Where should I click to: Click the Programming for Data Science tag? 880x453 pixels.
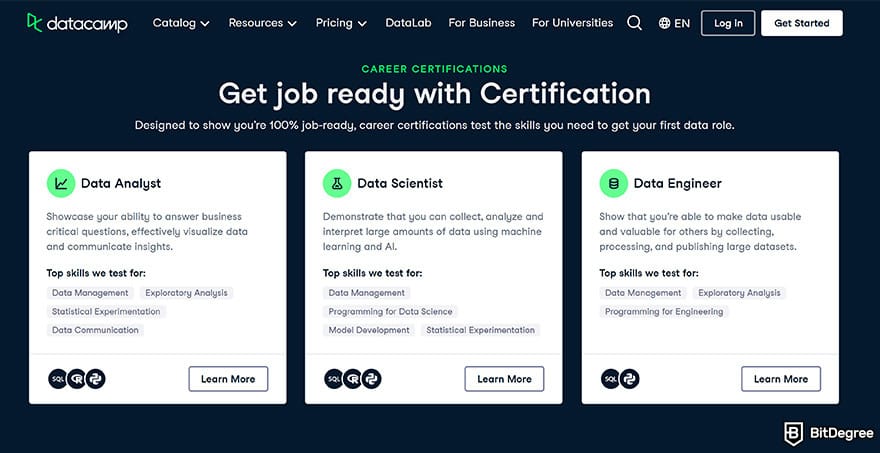point(390,312)
